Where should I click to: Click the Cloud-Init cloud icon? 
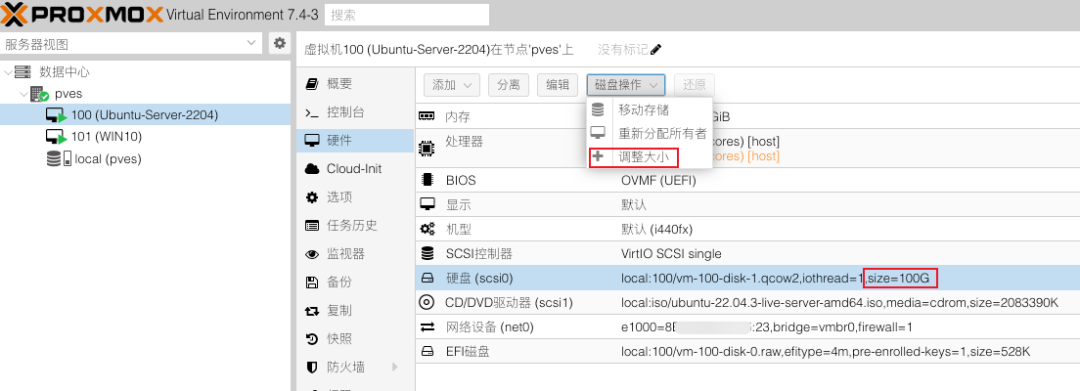[x=312, y=169]
